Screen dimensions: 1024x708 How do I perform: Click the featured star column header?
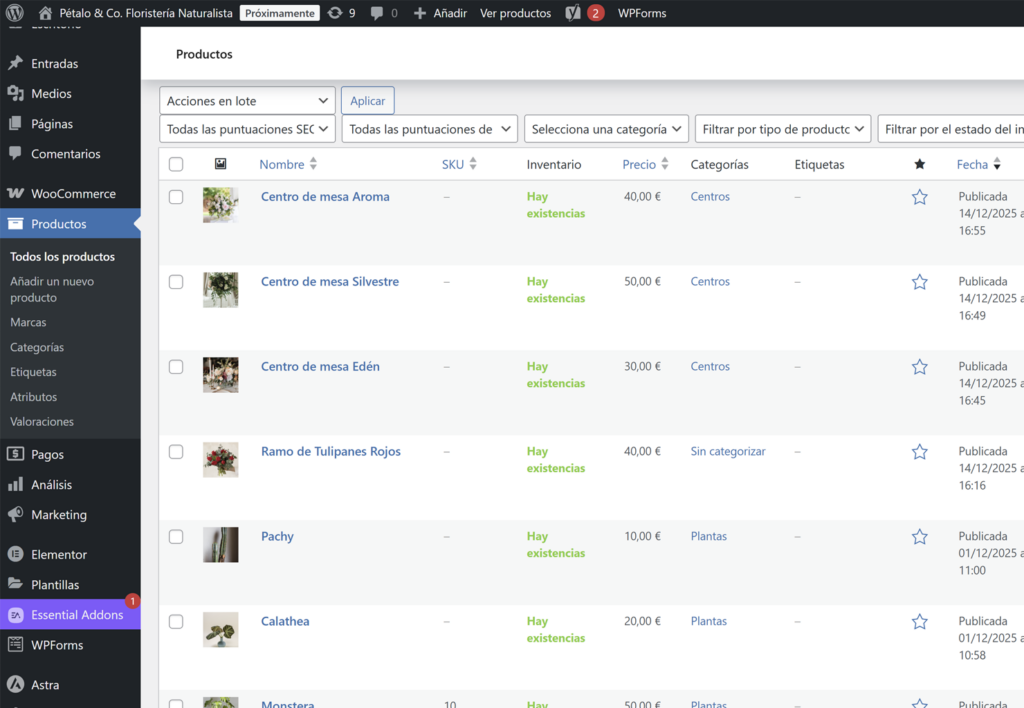pos(920,164)
